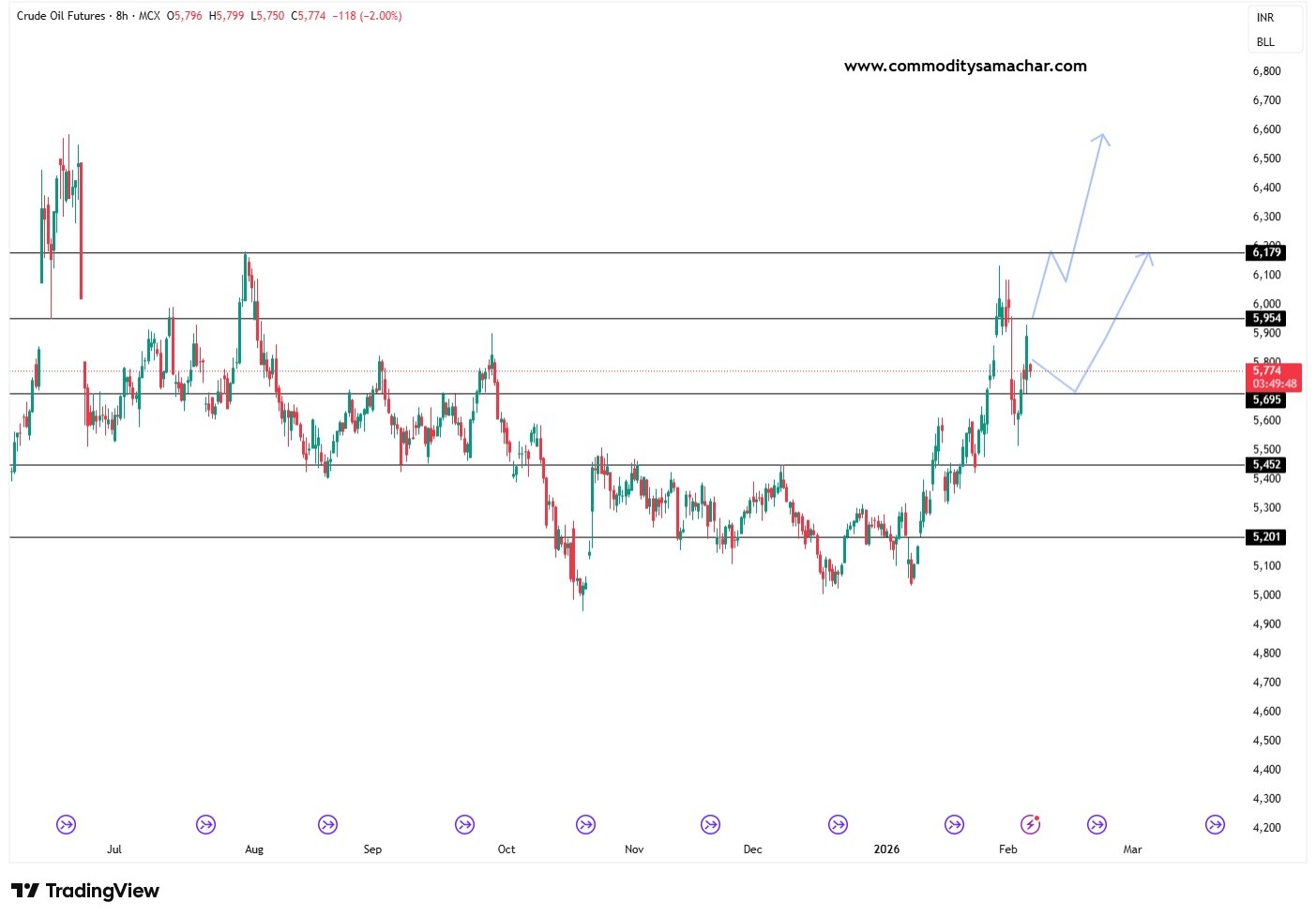Open the INR currency selector

click(1265, 18)
